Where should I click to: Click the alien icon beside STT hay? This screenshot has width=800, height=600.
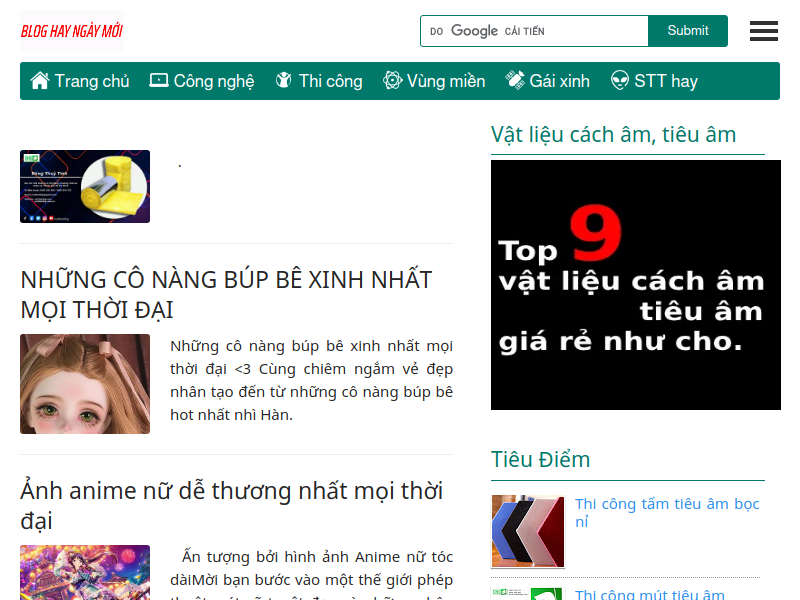coord(620,81)
